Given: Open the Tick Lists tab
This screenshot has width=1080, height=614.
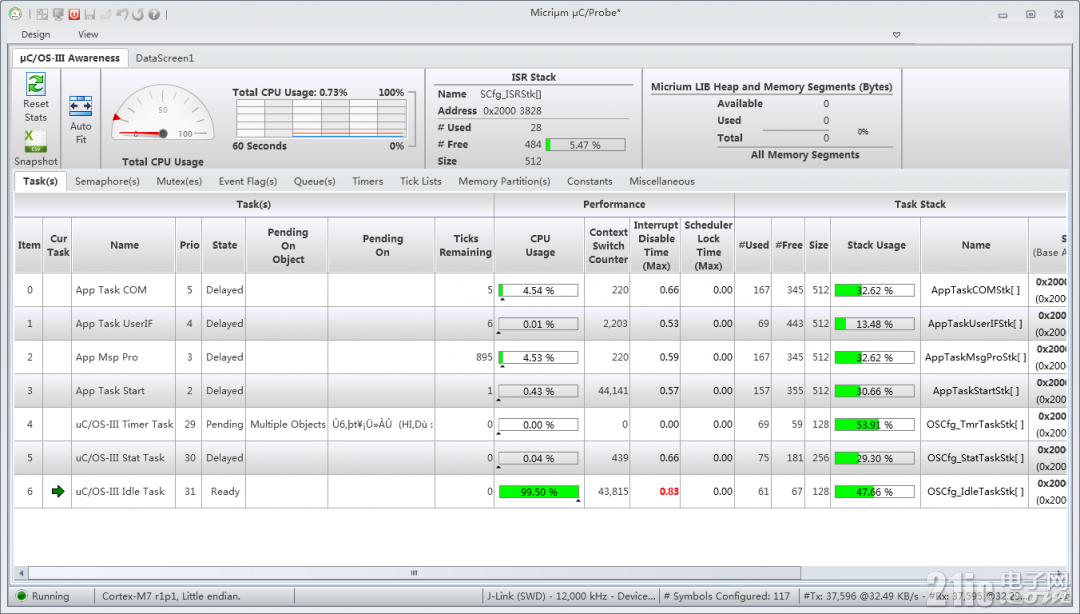Looking at the screenshot, I should click(x=421, y=181).
